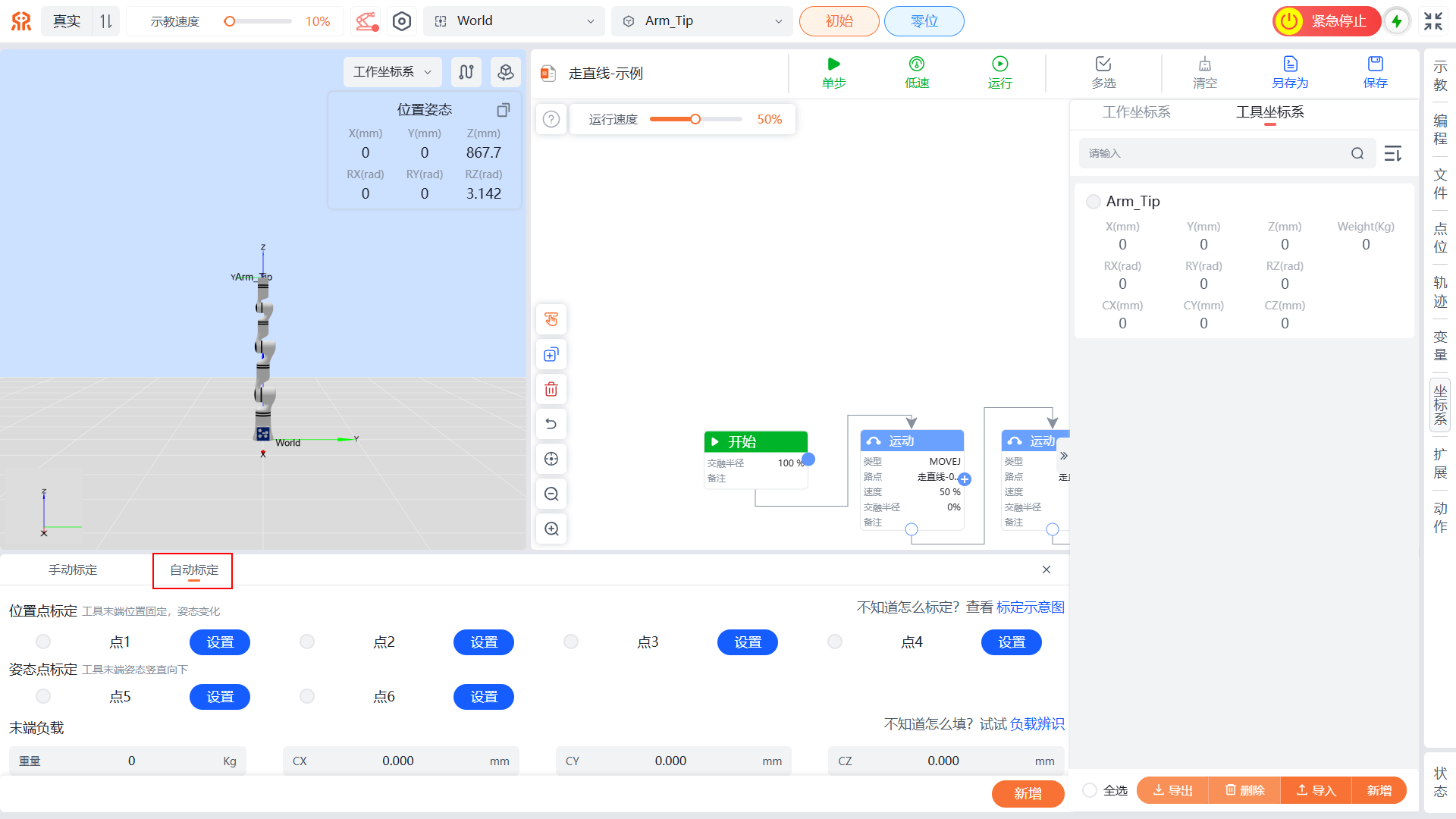Click the 设置 button for 点3

click(x=747, y=642)
